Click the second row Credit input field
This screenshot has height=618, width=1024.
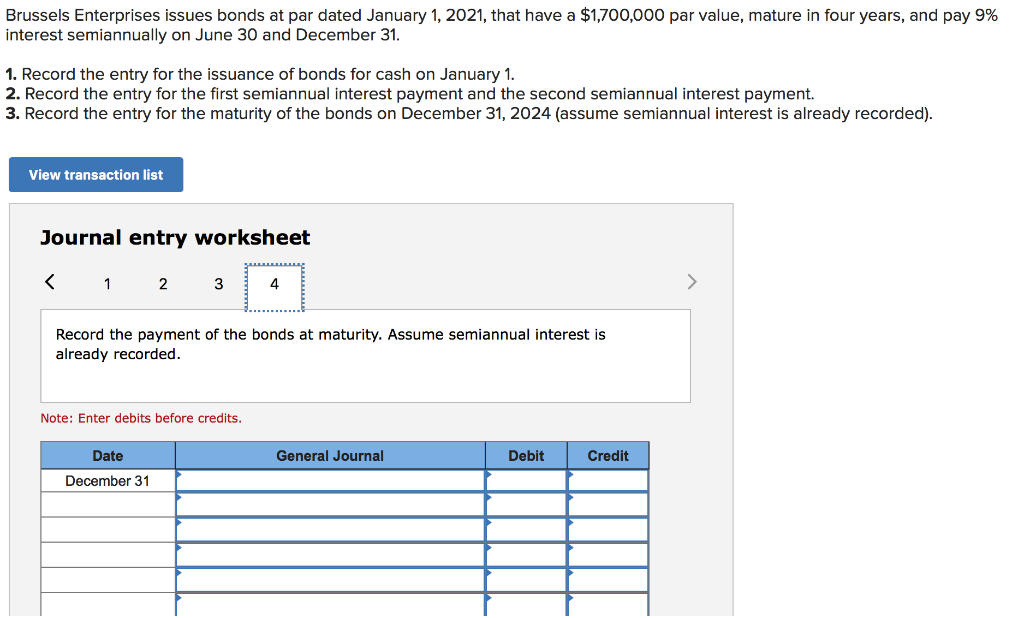[x=608, y=503]
